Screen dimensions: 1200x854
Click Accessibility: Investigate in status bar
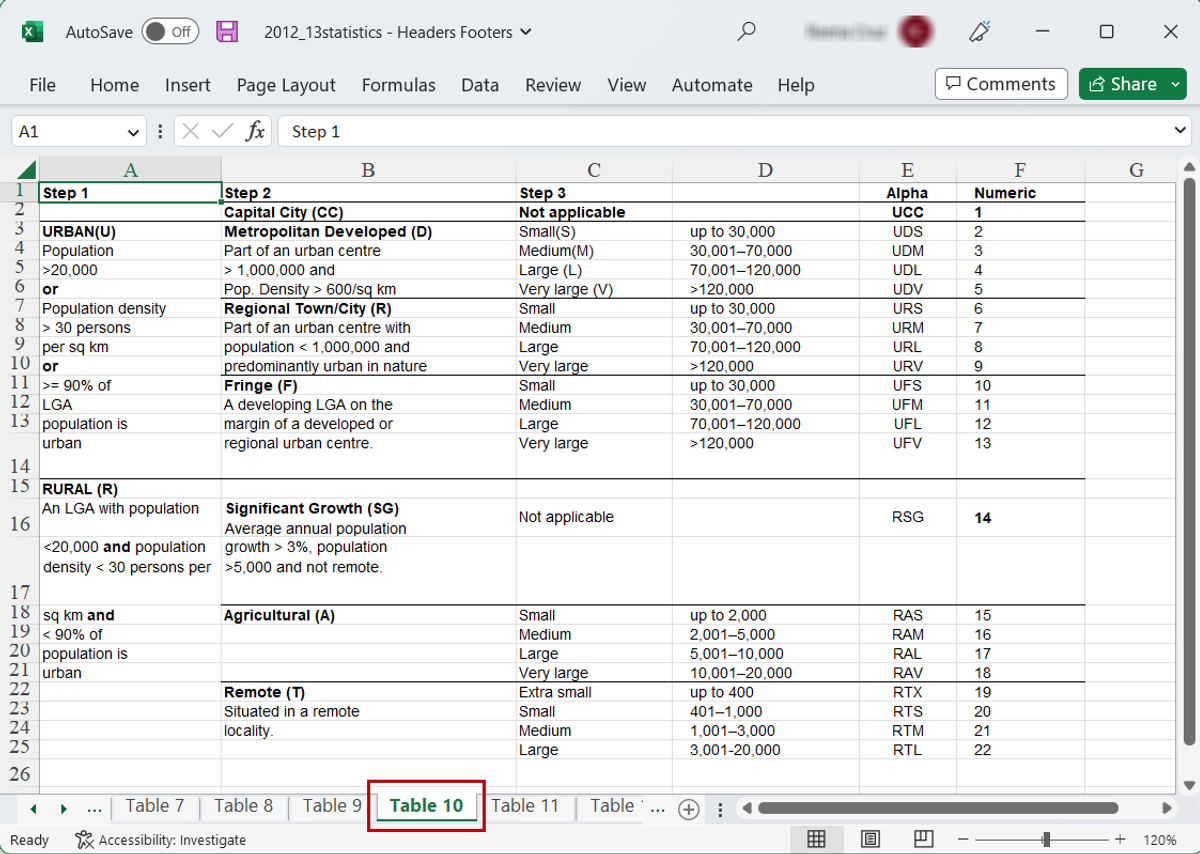tap(161, 840)
